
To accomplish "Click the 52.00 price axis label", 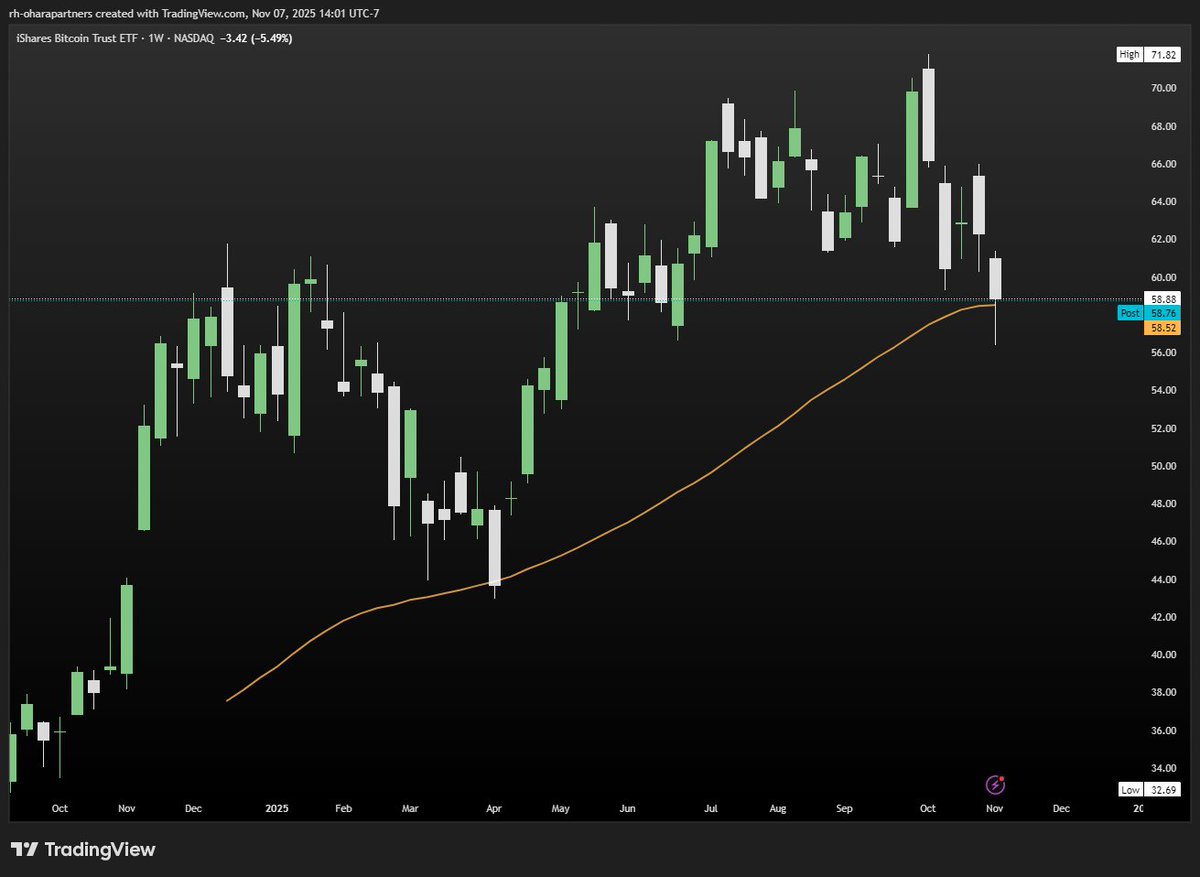I will [x=1162, y=428].
